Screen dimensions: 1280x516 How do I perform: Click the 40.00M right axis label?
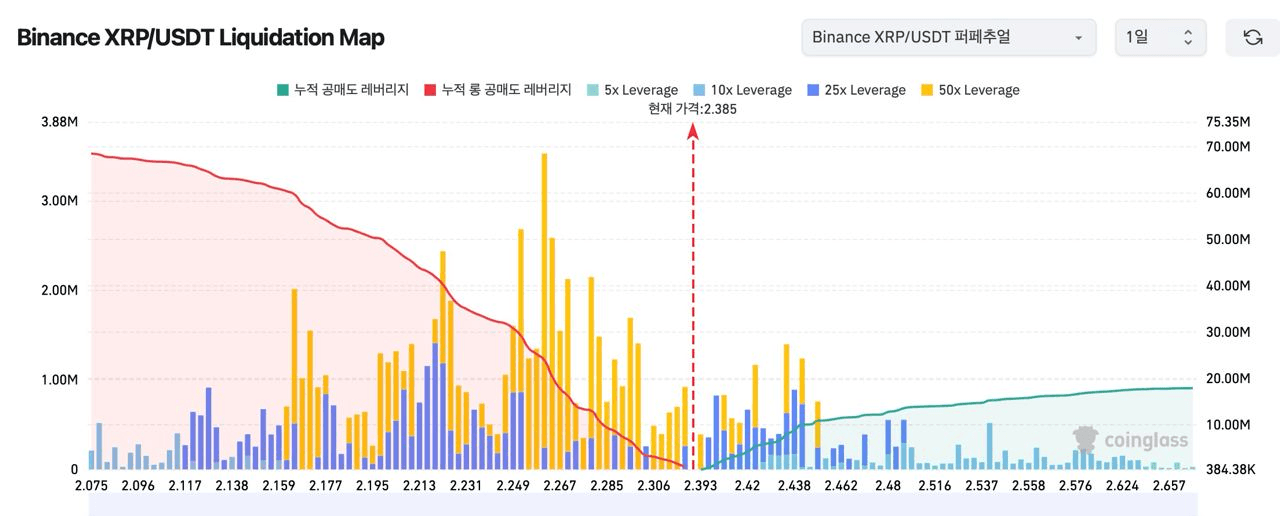1229,286
